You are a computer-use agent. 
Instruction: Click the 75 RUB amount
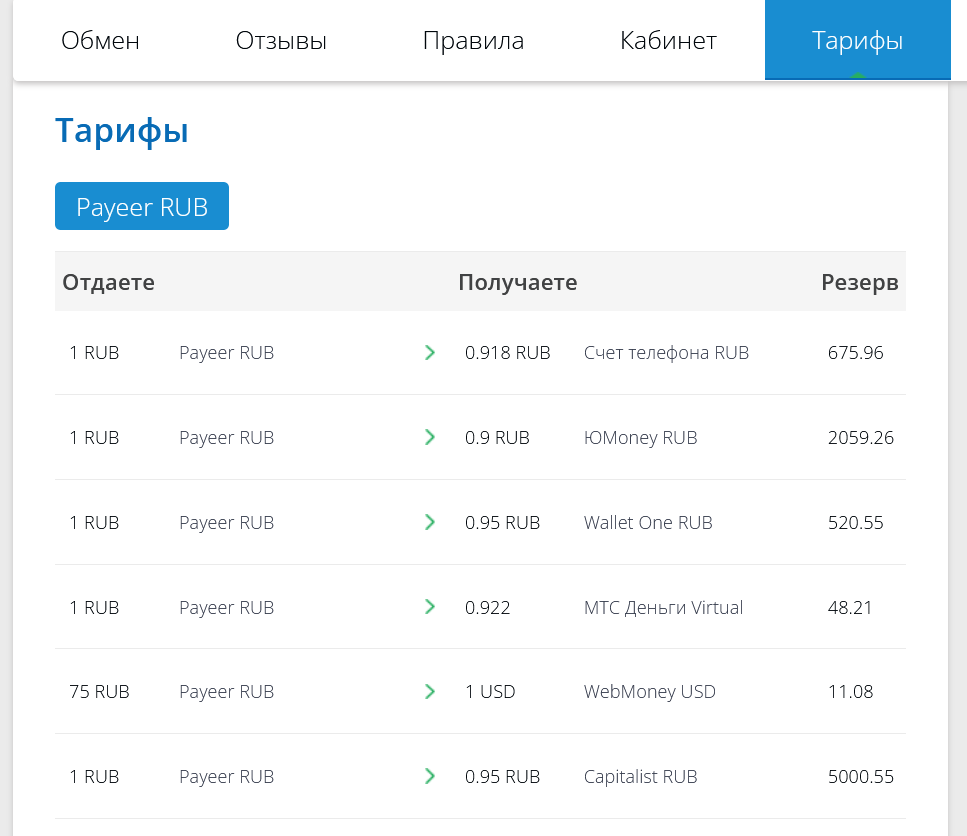click(x=99, y=692)
